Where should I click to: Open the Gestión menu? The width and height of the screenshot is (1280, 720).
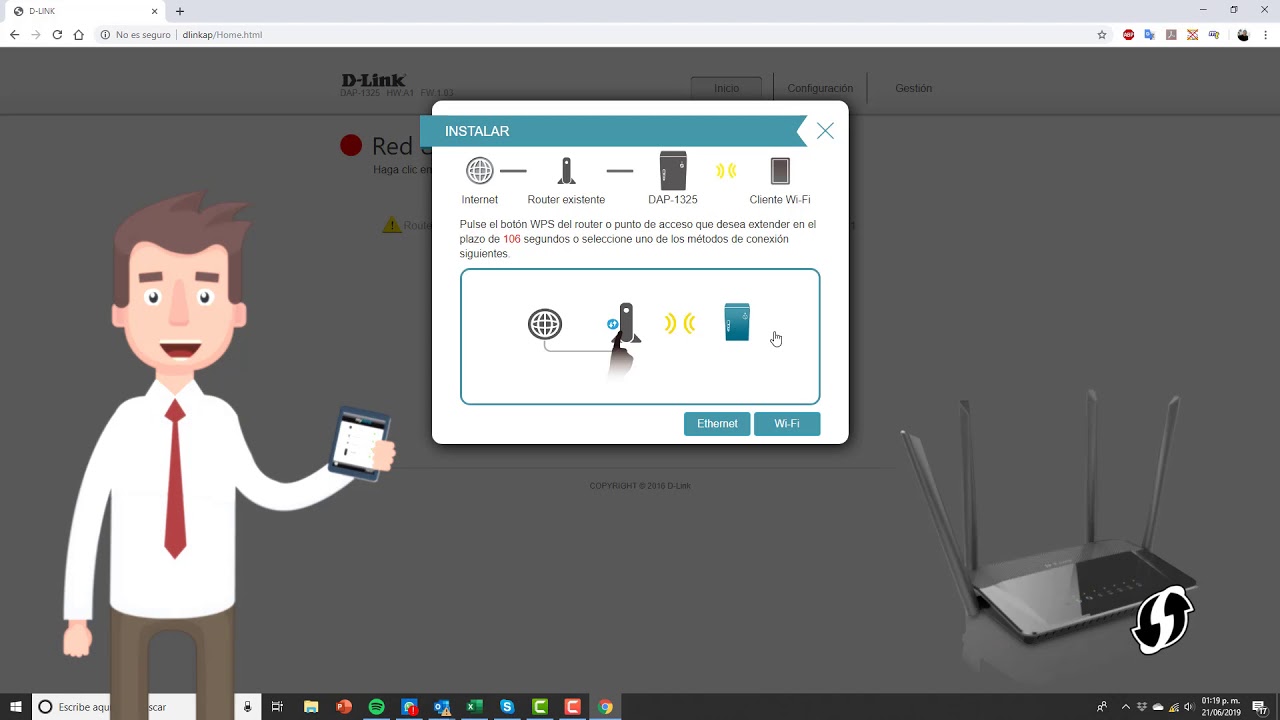click(x=913, y=88)
